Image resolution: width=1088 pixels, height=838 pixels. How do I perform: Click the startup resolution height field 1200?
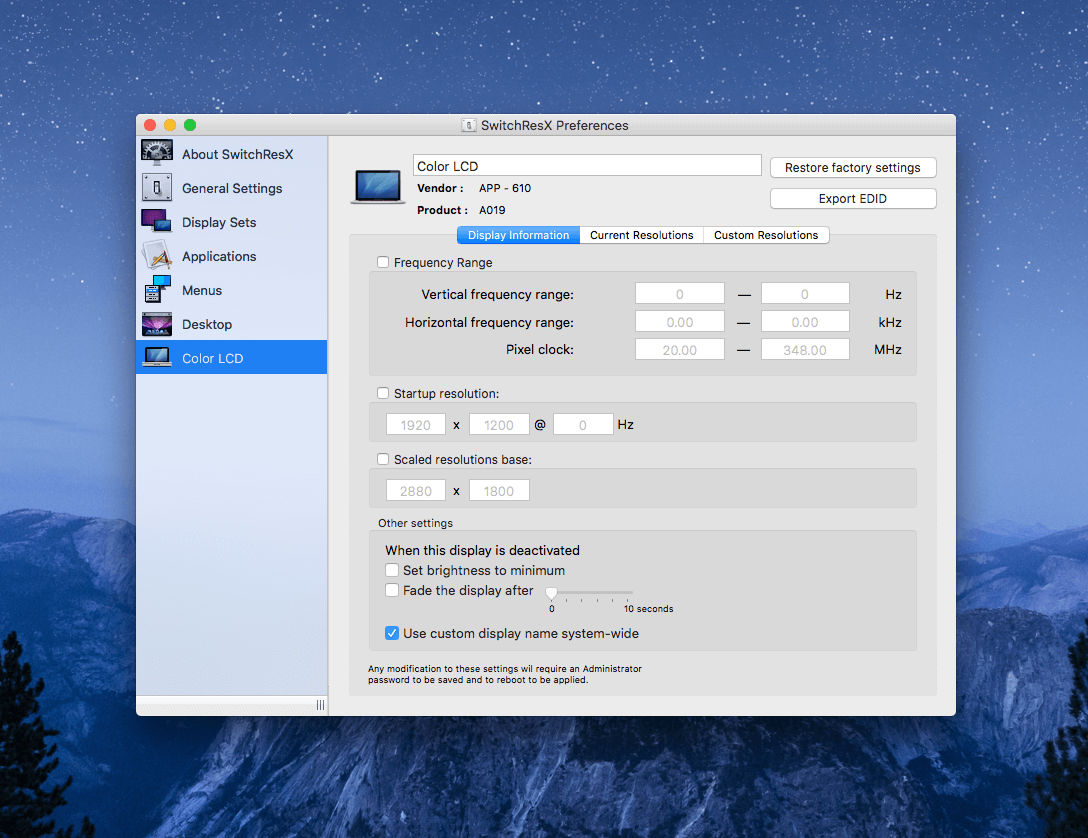(x=499, y=425)
